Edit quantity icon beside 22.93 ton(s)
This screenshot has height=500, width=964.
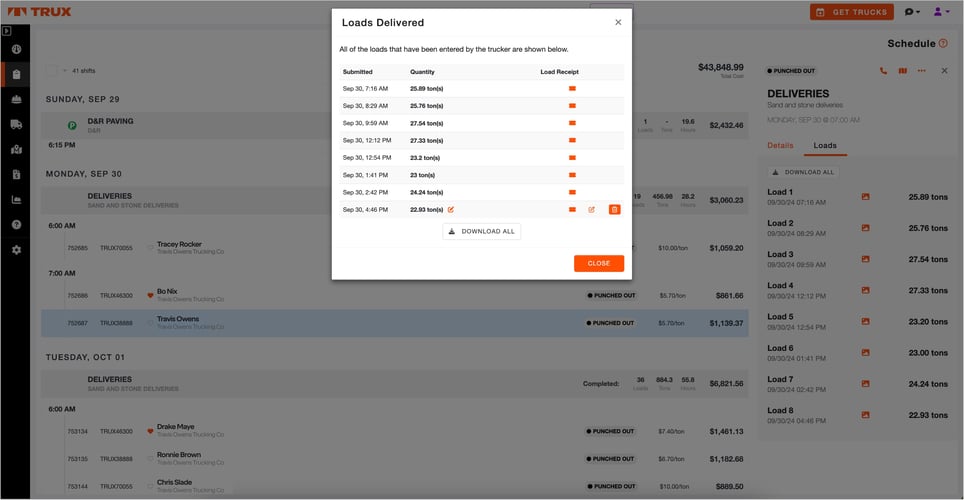pos(451,210)
